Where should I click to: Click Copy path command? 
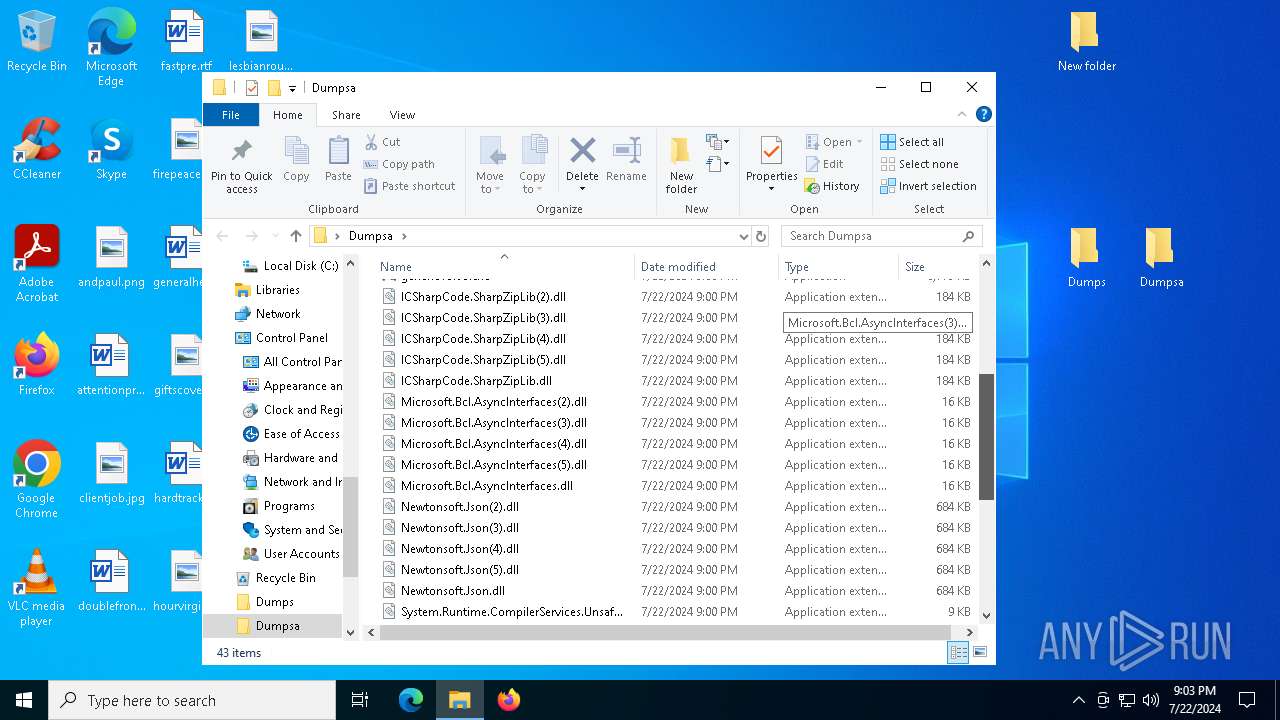399,164
